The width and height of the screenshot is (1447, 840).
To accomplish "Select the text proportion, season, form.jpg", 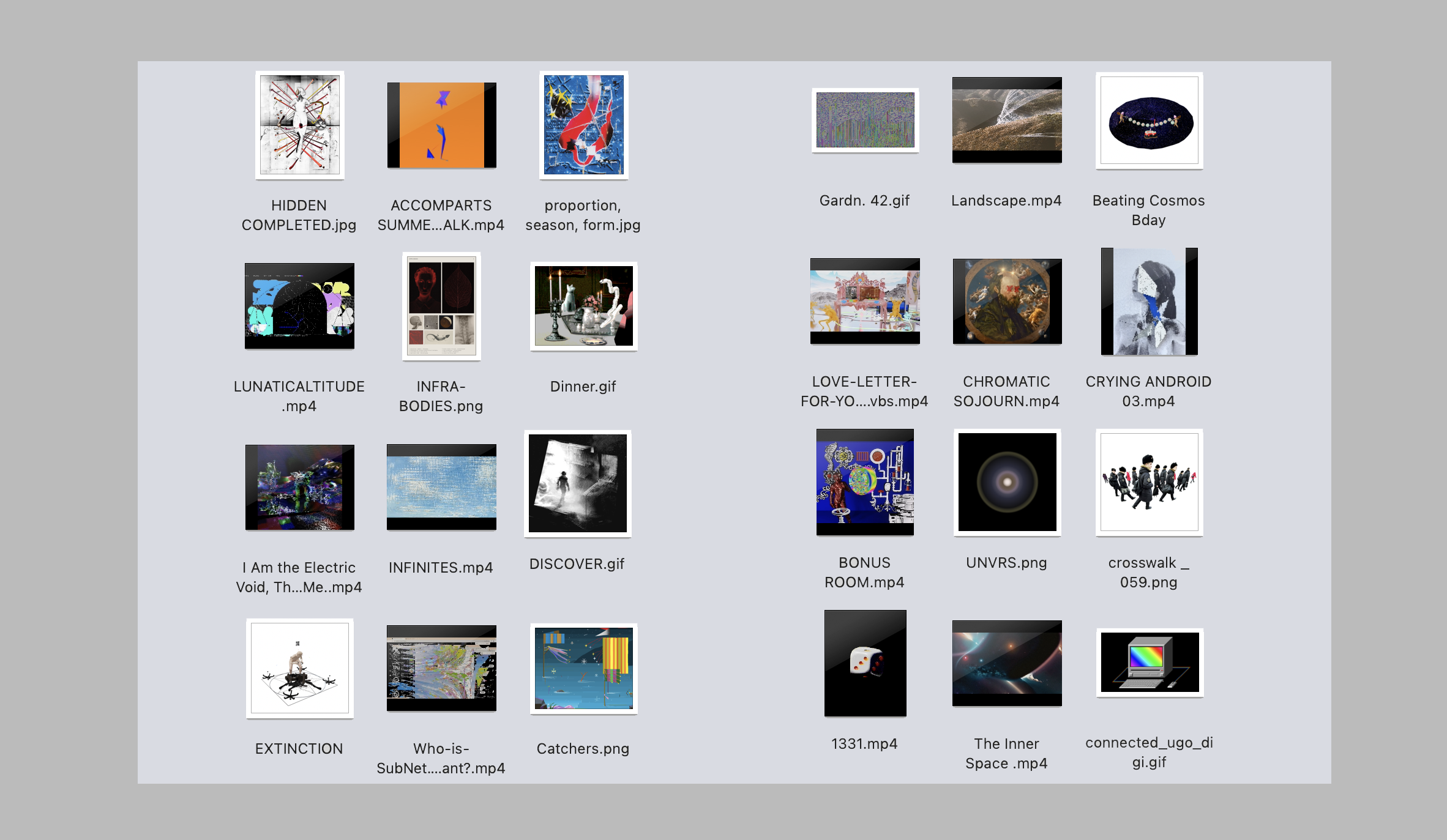I will [x=583, y=215].
